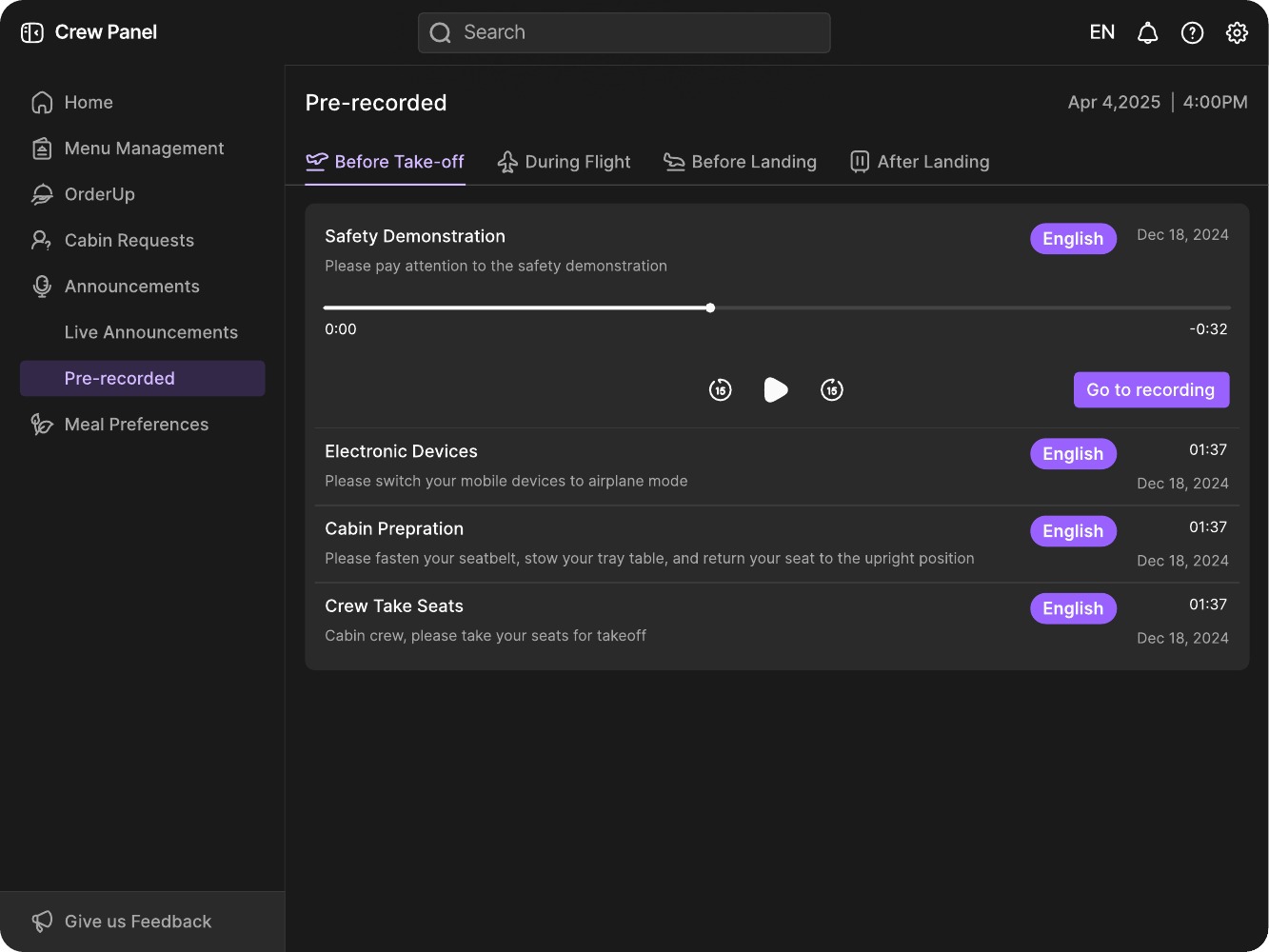Open OrderUp label in the sidebar

[100, 194]
